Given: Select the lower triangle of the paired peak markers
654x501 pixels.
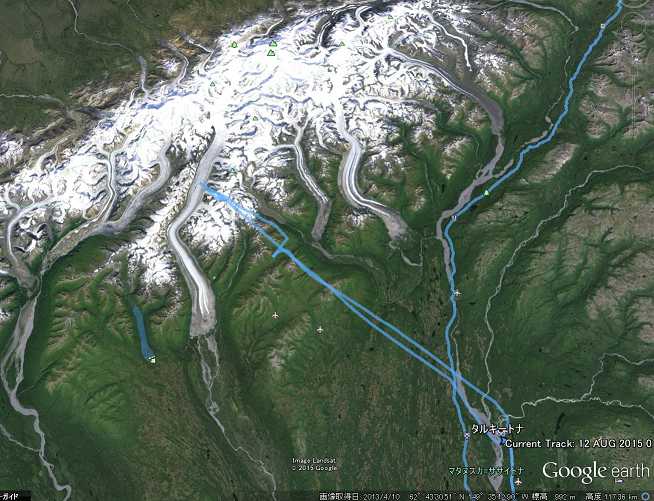Looking at the screenshot, I should pyautogui.click(x=271, y=53).
